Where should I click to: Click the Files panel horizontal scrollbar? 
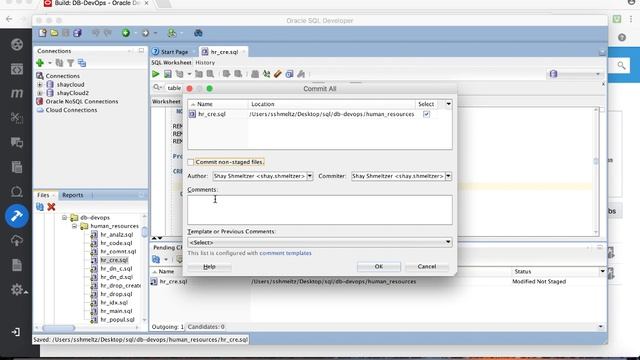pos(59,328)
